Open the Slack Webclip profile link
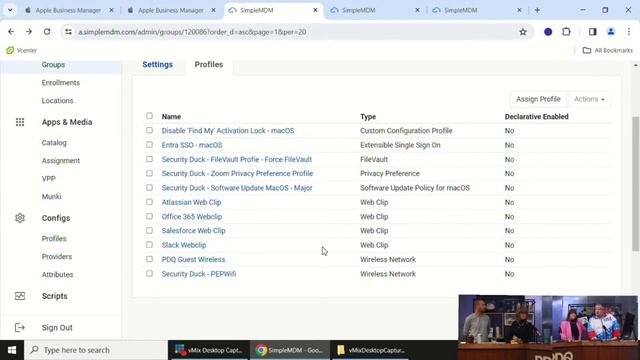 (184, 245)
